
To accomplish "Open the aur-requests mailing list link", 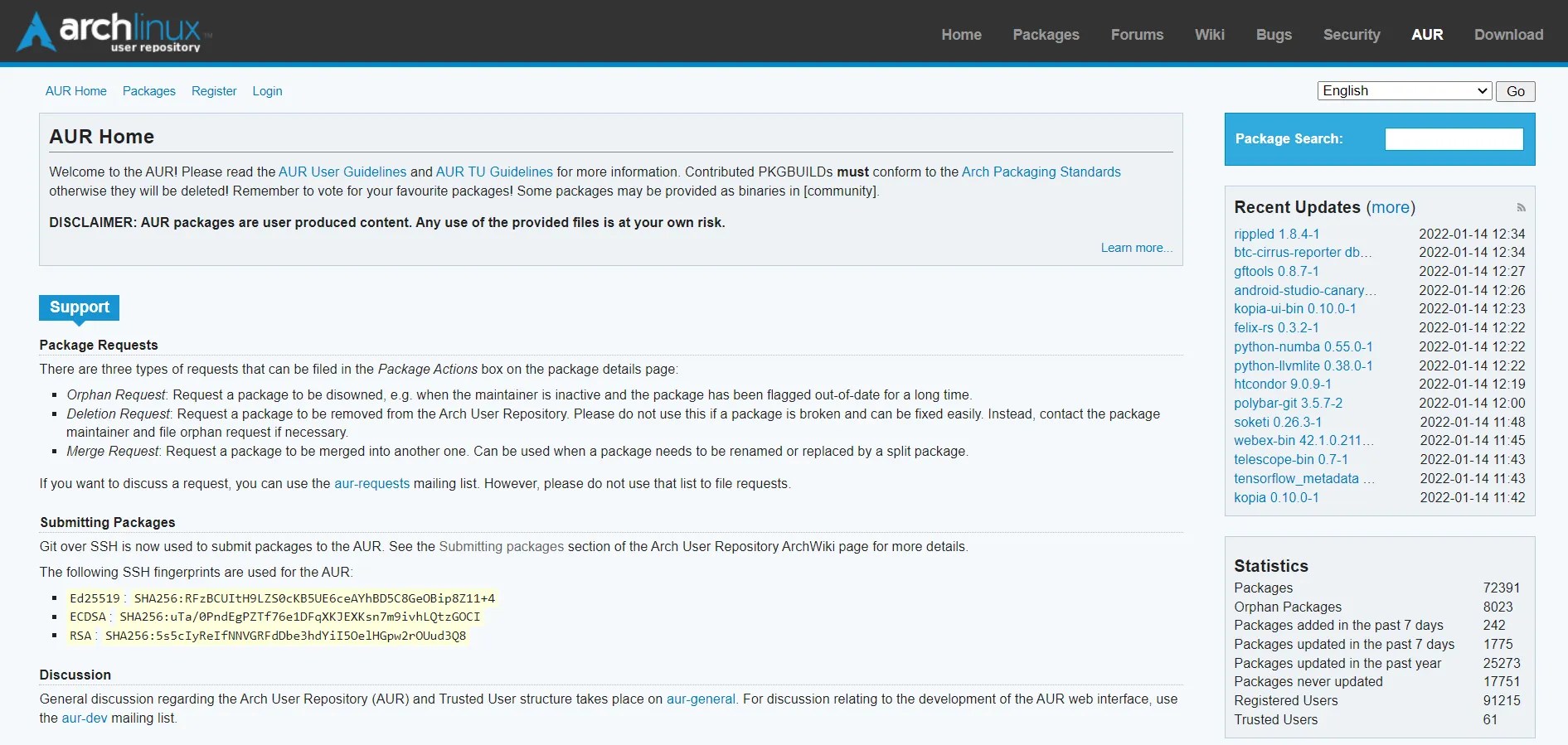I will (x=372, y=484).
